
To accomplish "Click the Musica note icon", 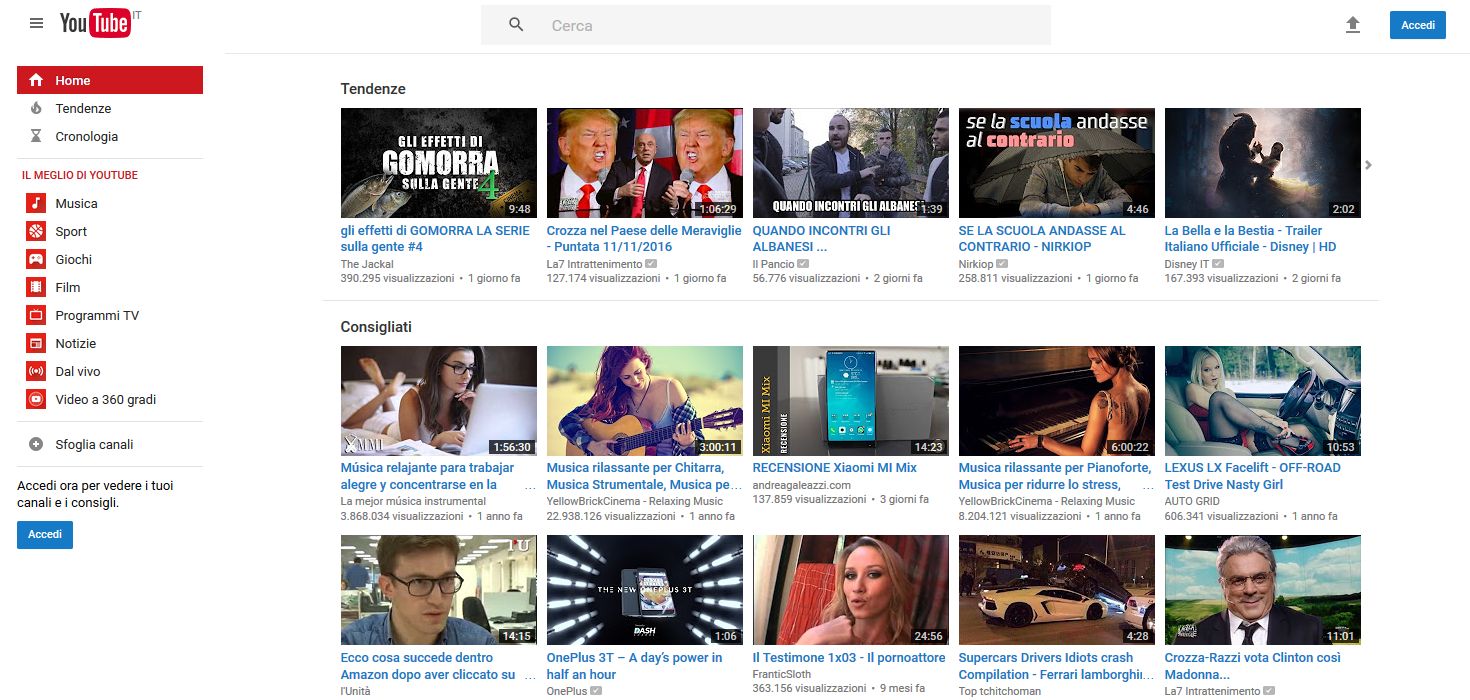I will click(36, 203).
